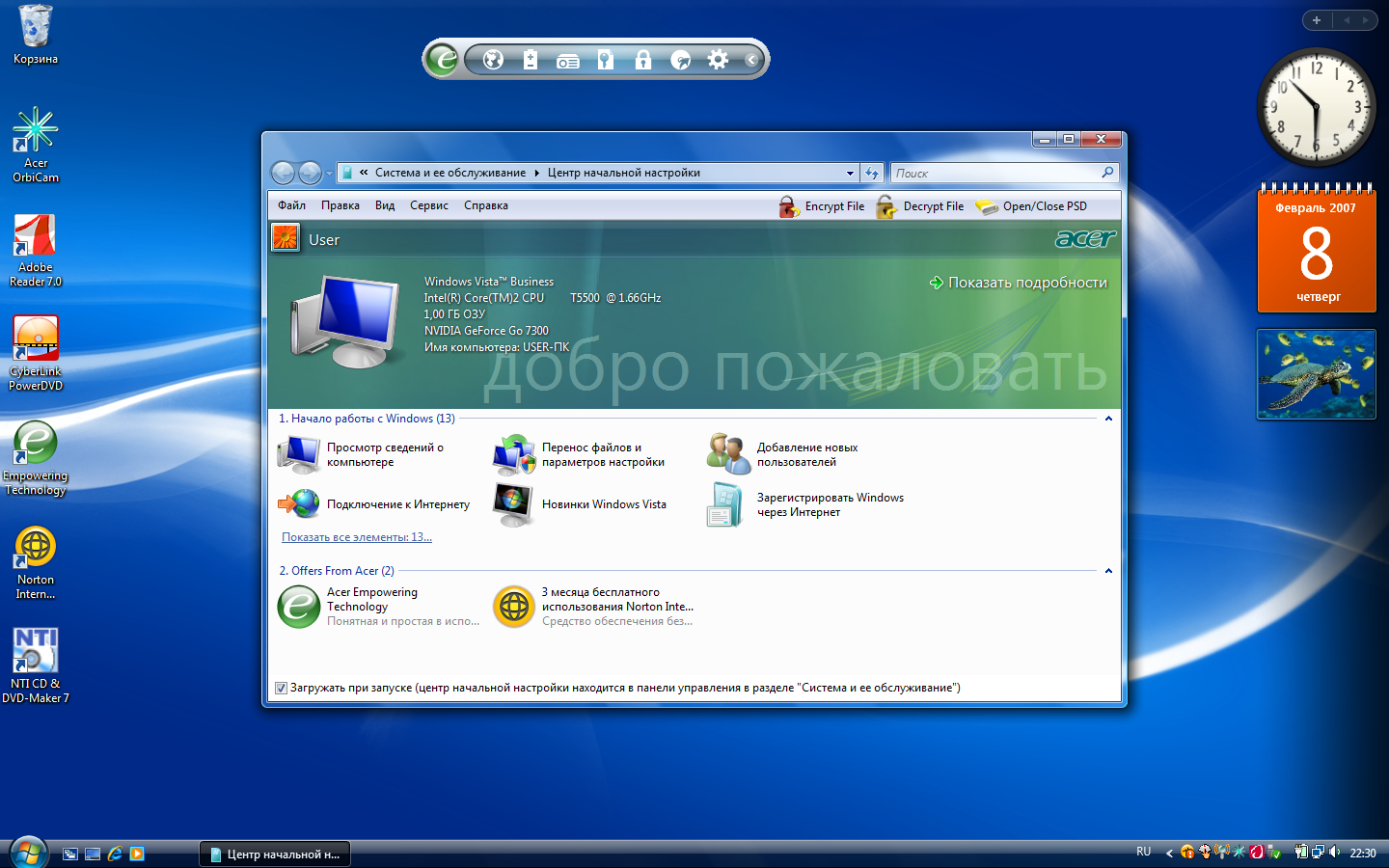Open the Сервис menu
This screenshot has height=868, width=1389.
[x=429, y=205]
